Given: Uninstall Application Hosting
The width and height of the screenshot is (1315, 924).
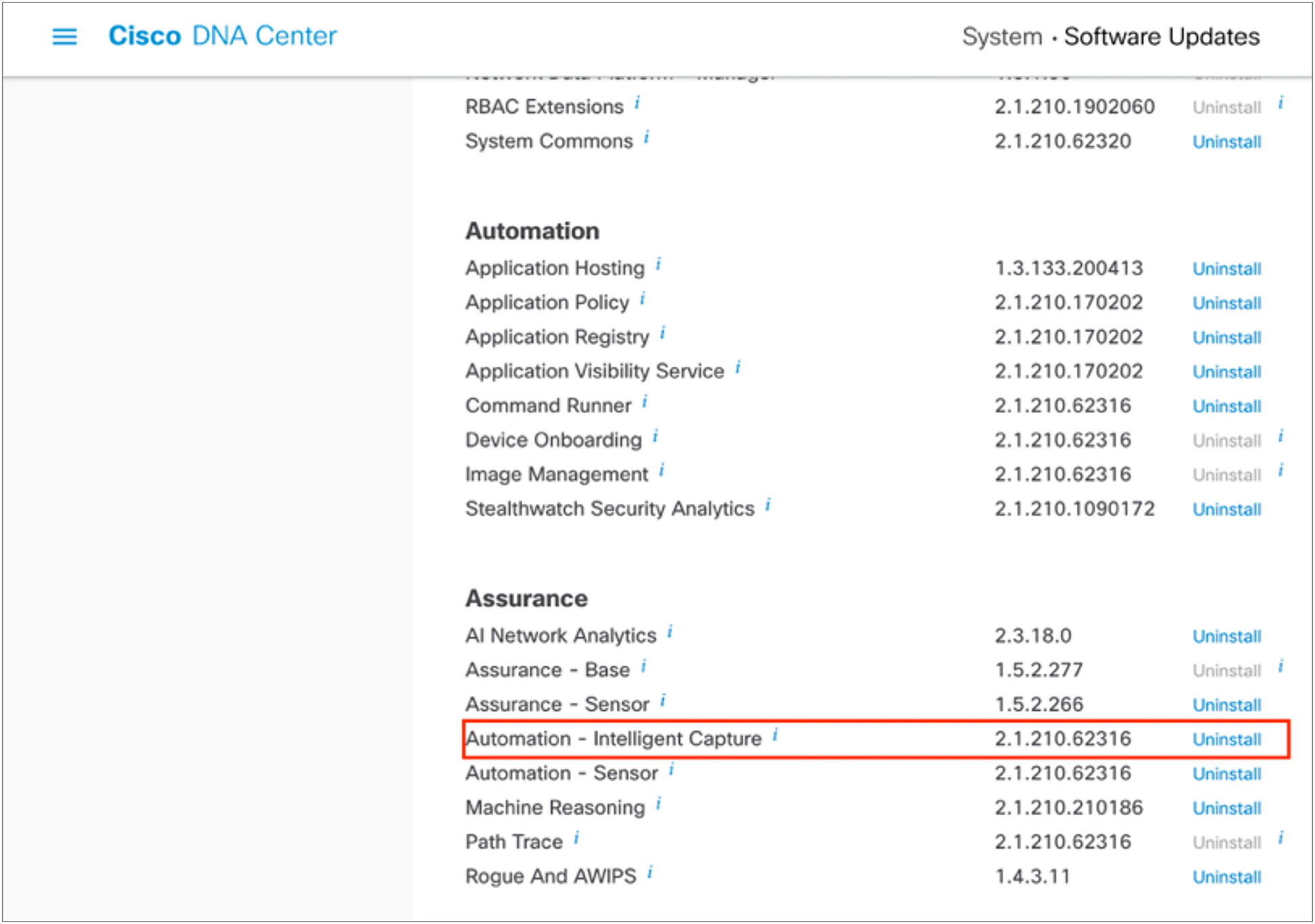Looking at the screenshot, I should coord(1226,268).
